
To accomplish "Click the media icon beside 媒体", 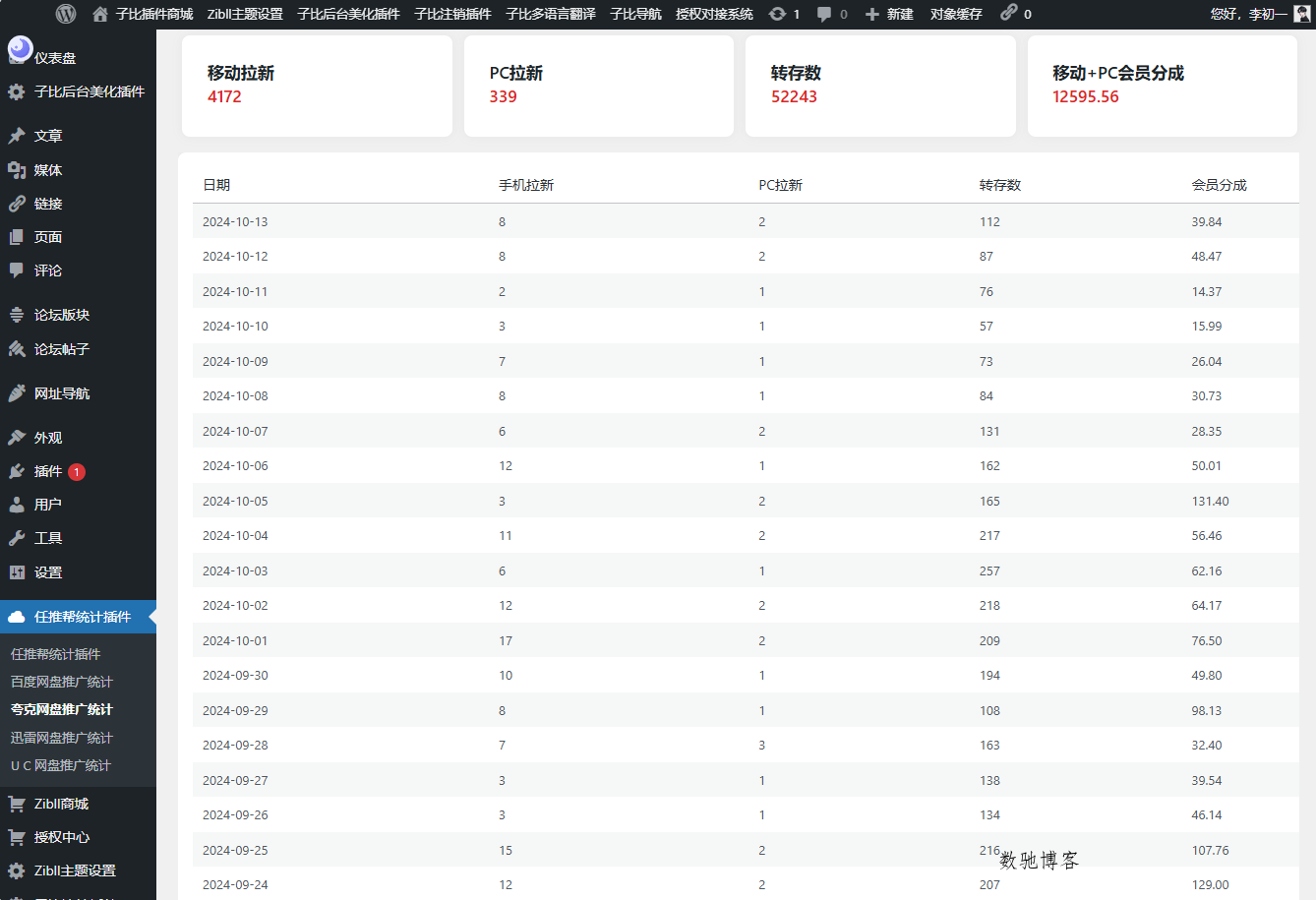I will pyautogui.click(x=17, y=170).
